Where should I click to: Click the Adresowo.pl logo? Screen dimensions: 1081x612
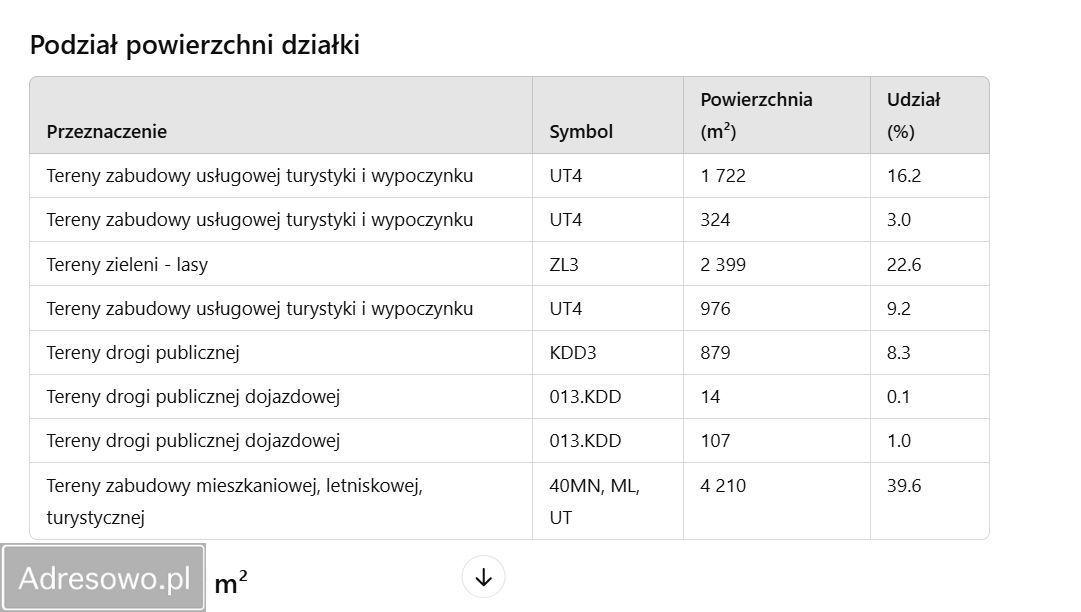(x=103, y=577)
